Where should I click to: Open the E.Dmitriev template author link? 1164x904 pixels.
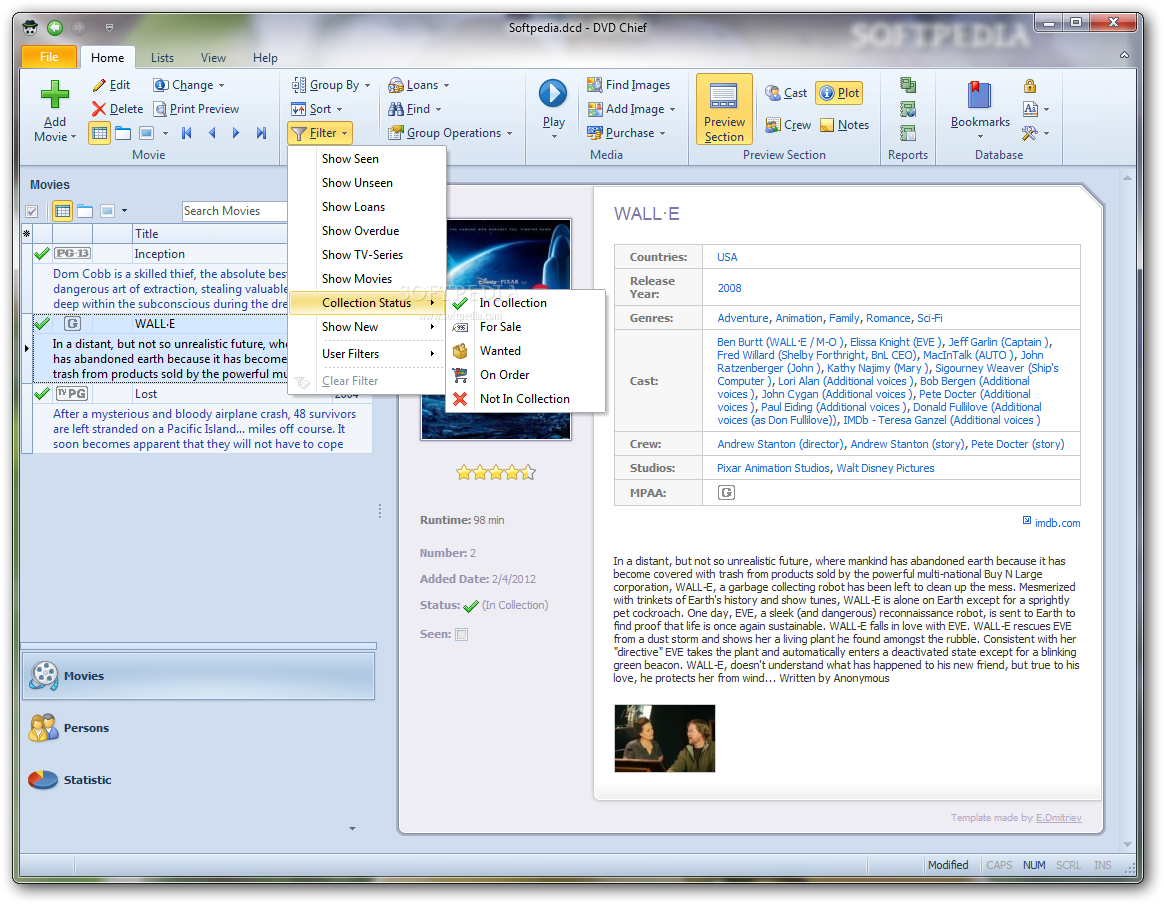(x=1059, y=818)
